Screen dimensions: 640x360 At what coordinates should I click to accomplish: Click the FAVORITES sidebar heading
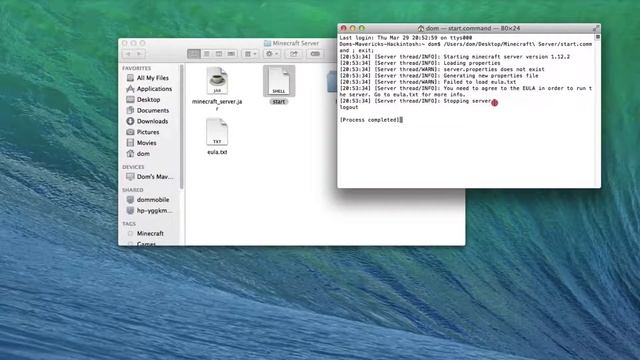[x=137, y=68]
